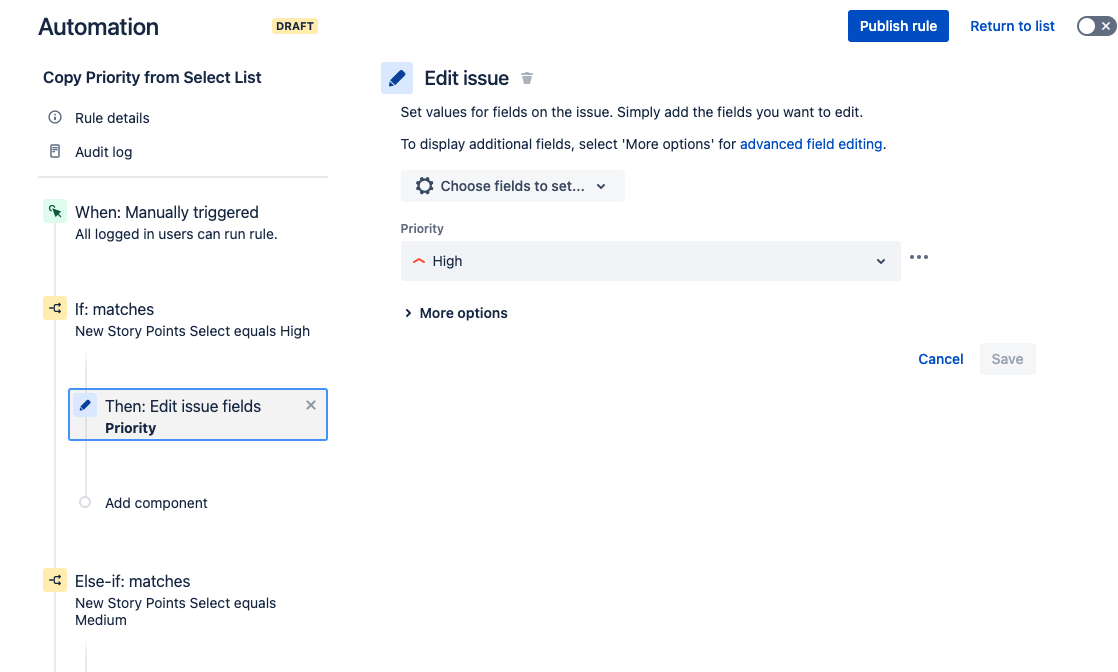1118x672 pixels.
Task: Click the gear icon in Choose fields to set
Action: 424,185
